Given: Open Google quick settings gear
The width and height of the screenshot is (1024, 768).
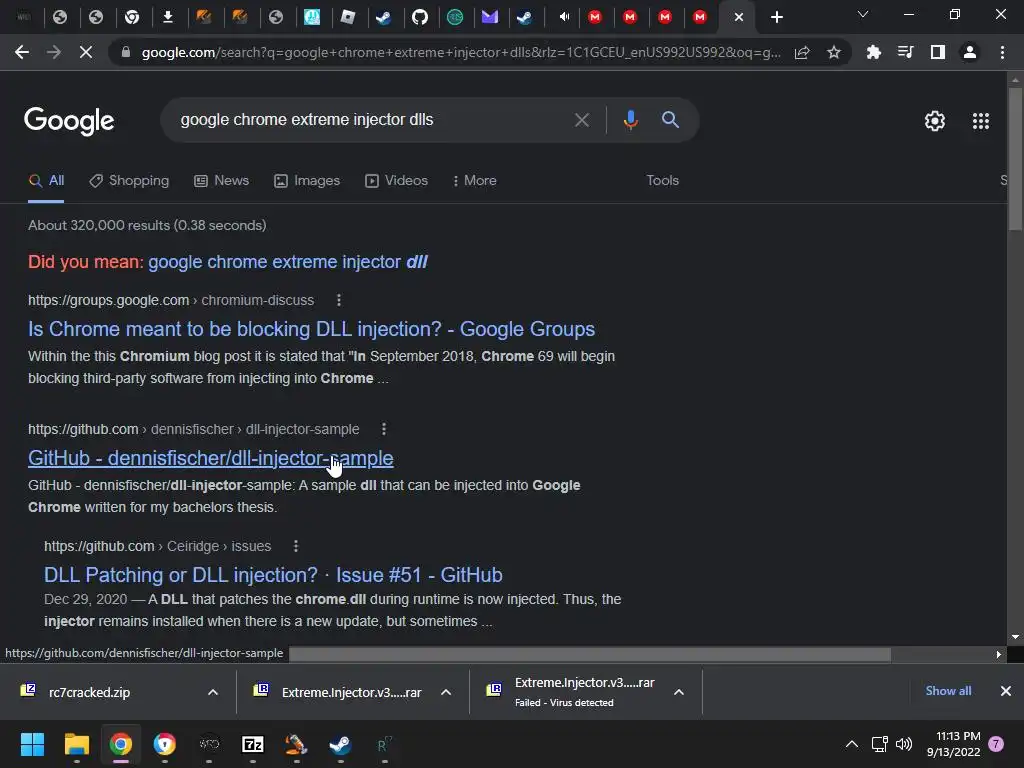Looking at the screenshot, I should (x=935, y=121).
